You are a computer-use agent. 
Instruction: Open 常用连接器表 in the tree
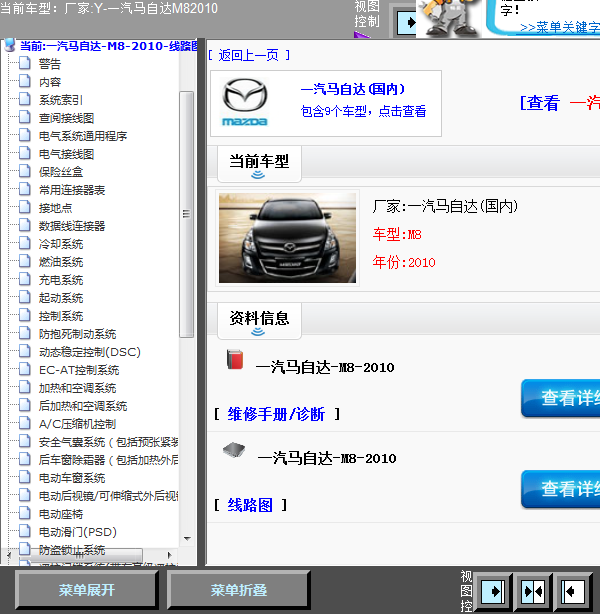pos(72,190)
